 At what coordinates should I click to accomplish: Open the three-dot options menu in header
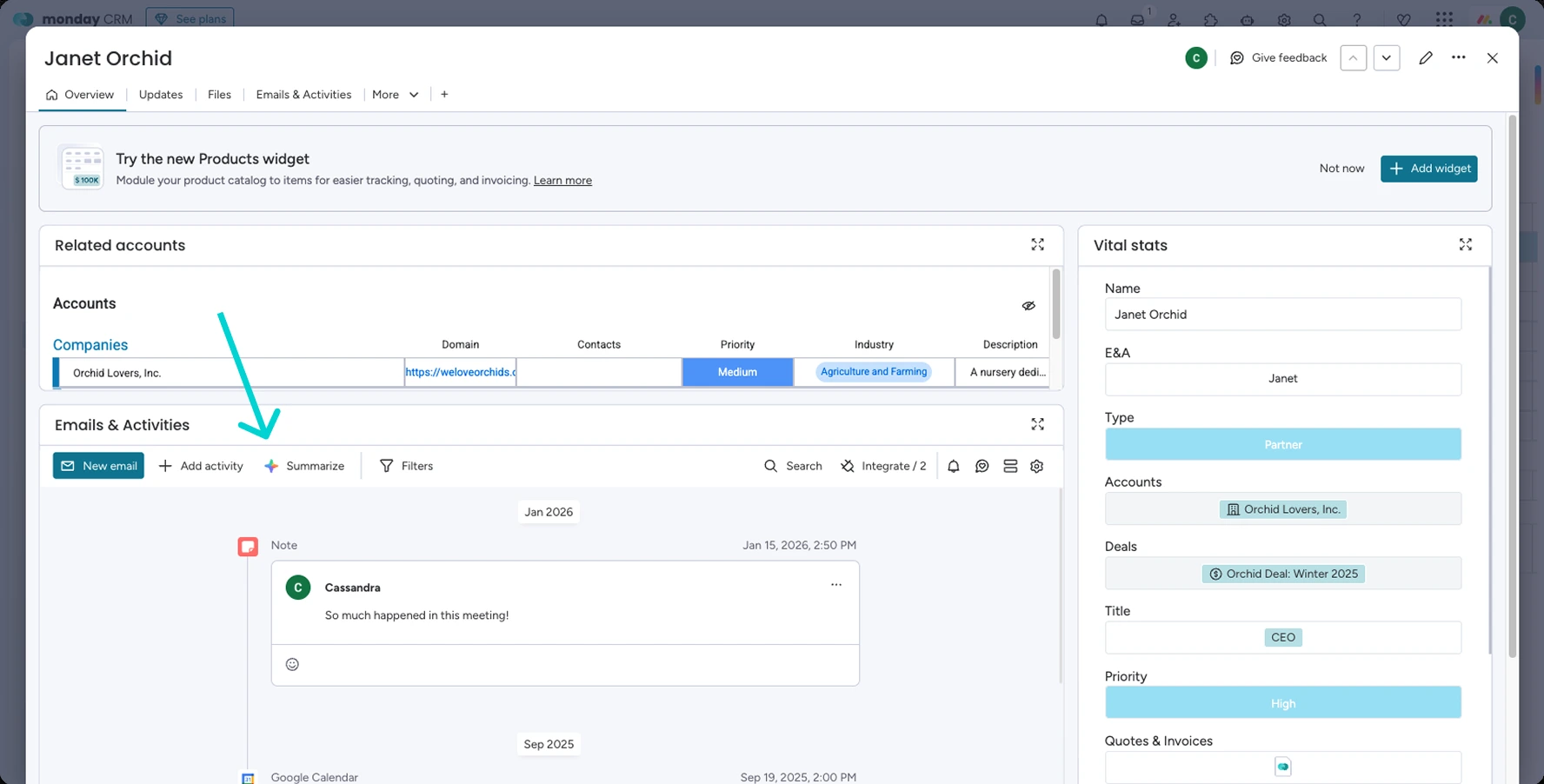(x=1459, y=57)
